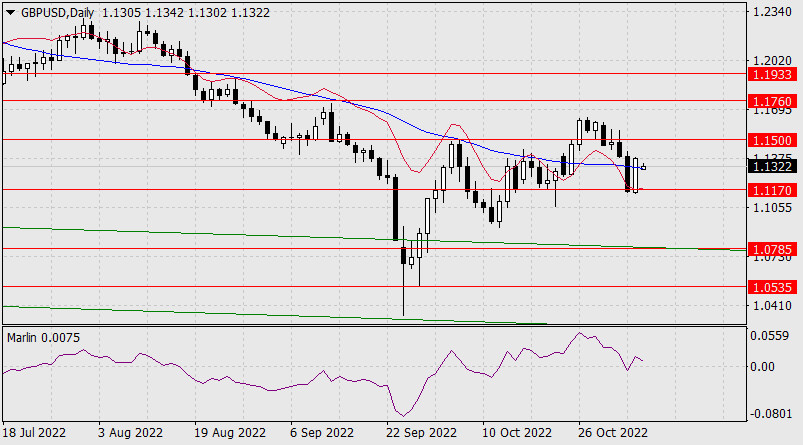
Task: Select the 1.1500 red price level label
Action: pos(772,140)
